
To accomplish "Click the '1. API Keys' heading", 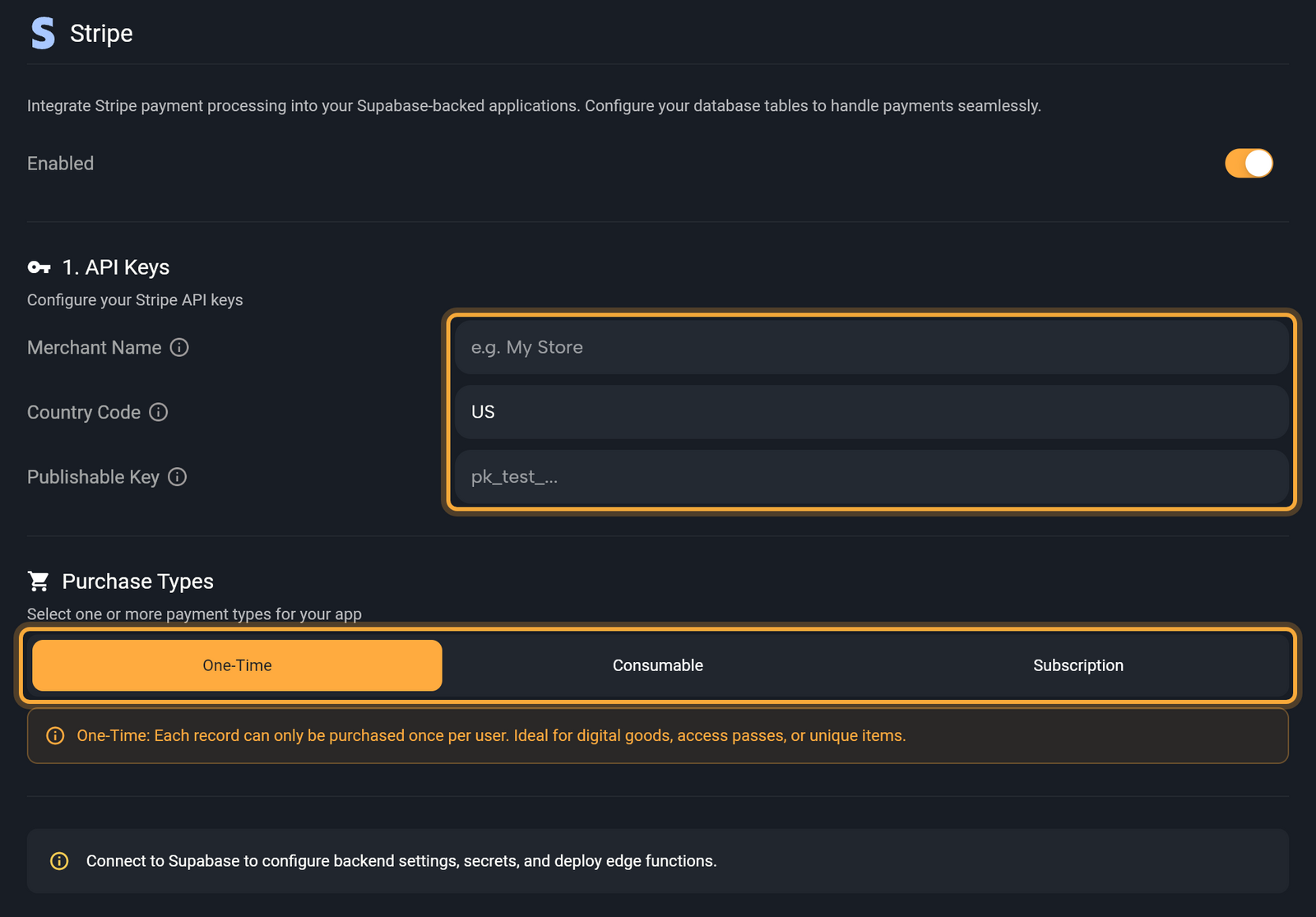I will click(x=116, y=267).
